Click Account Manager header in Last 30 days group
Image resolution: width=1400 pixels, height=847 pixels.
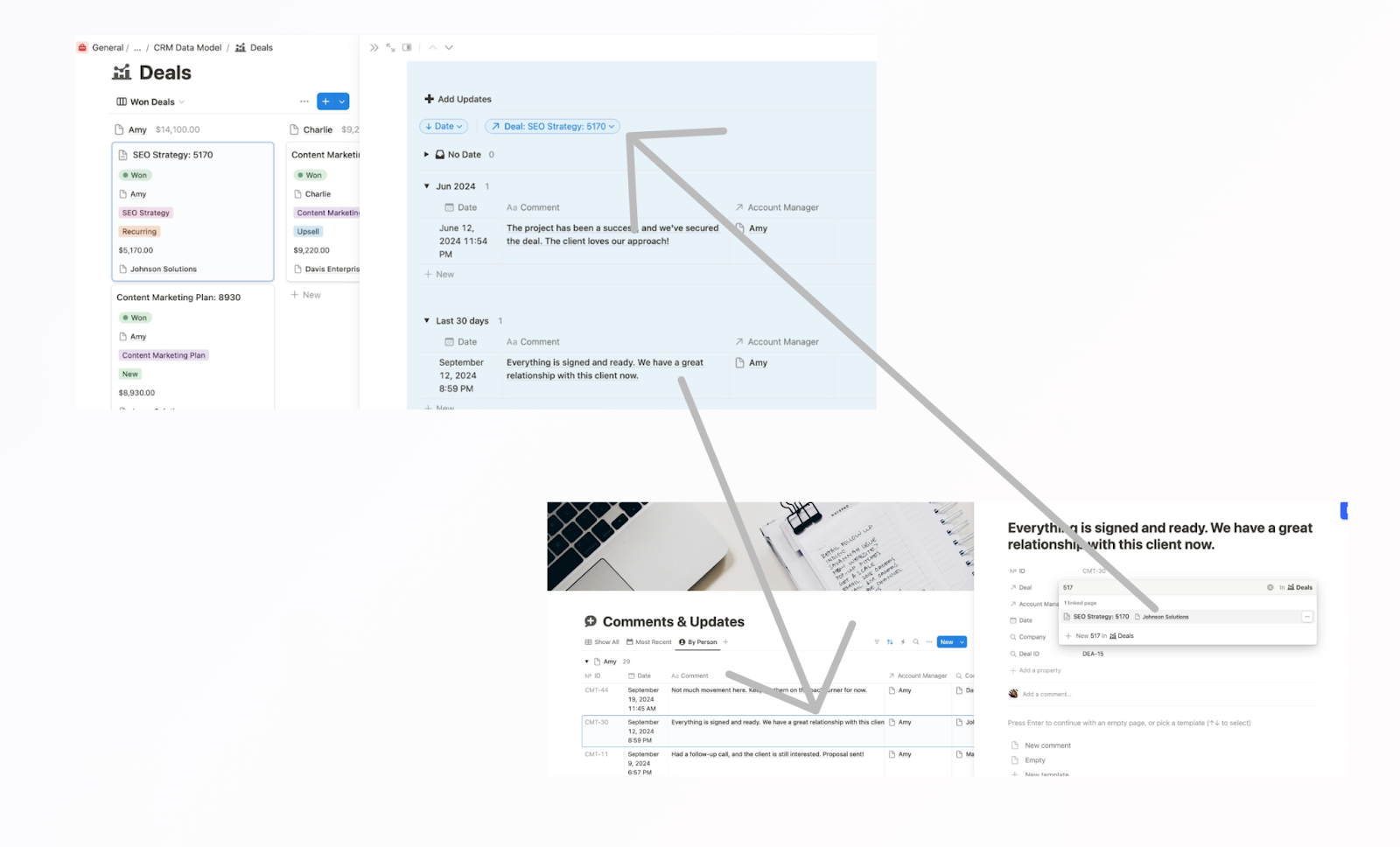coord(777,342)
